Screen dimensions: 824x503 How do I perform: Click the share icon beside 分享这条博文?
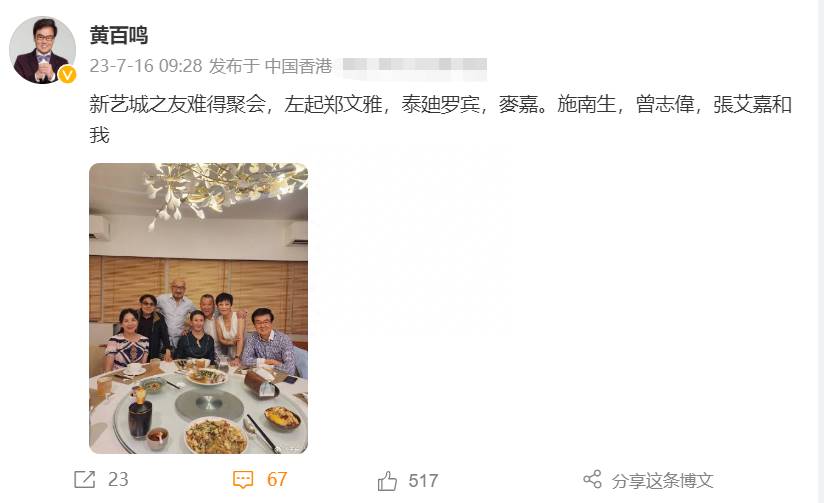pyautogui.click(x=592, y=479)
